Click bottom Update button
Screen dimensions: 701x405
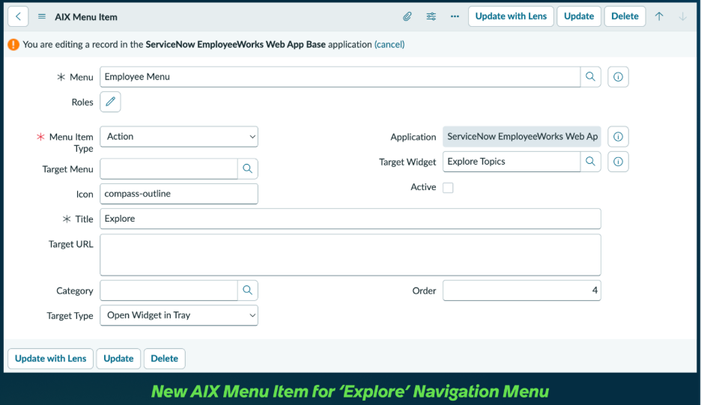tap(118, 359)
